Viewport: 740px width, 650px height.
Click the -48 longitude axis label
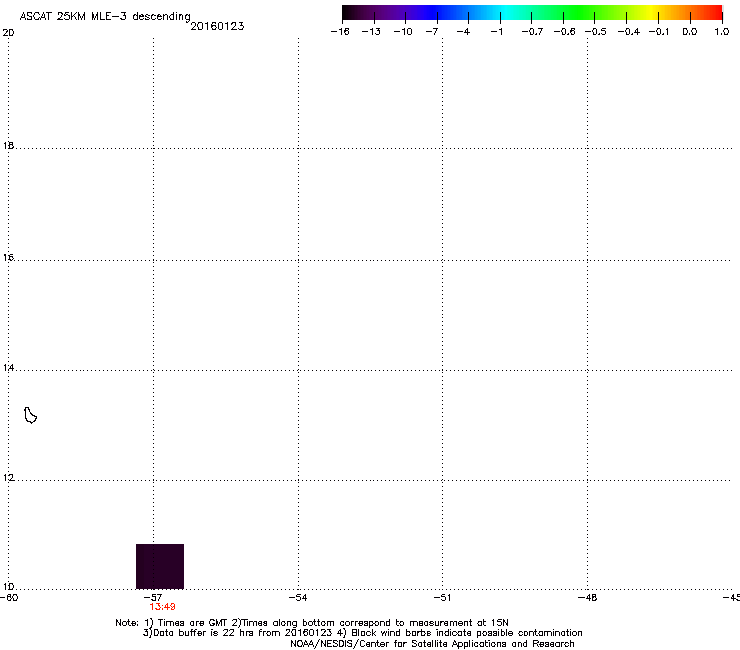click(587, 598)
